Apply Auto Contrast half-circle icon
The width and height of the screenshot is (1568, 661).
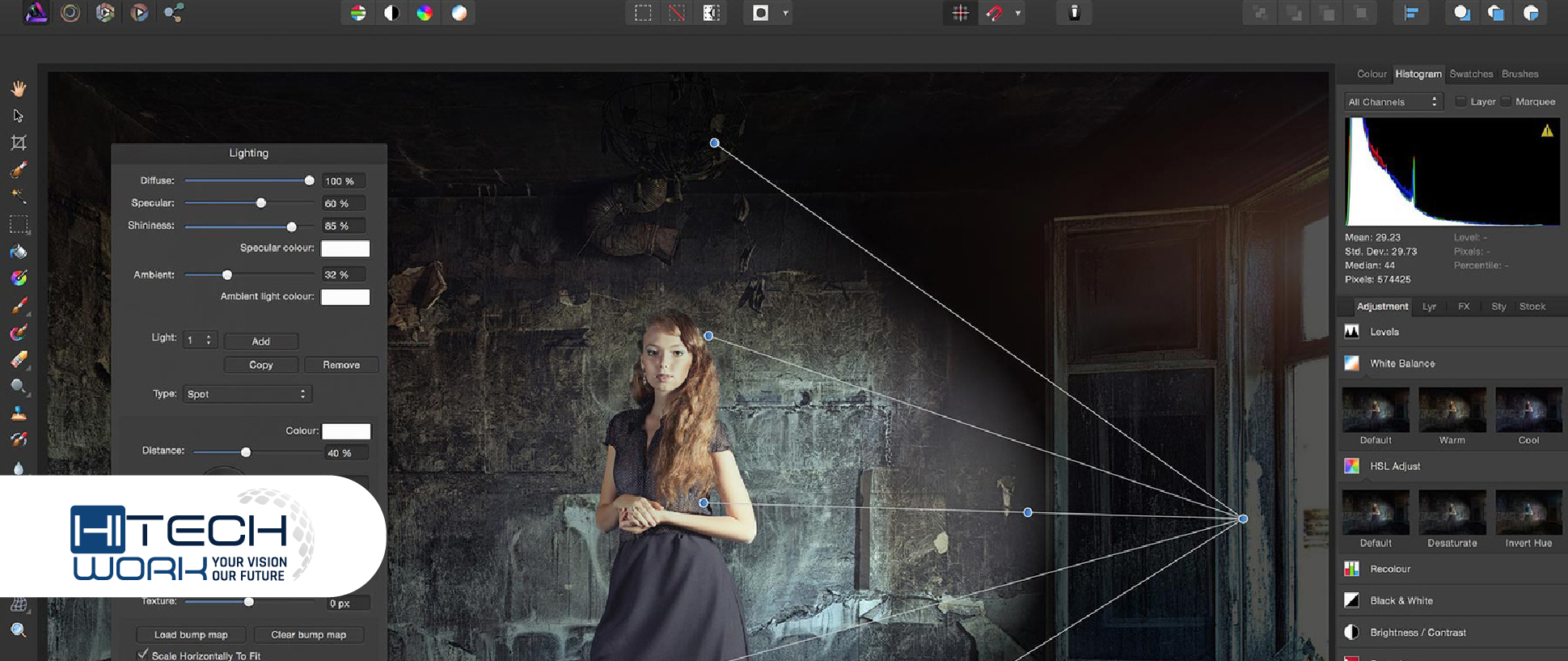click(391, 13)
